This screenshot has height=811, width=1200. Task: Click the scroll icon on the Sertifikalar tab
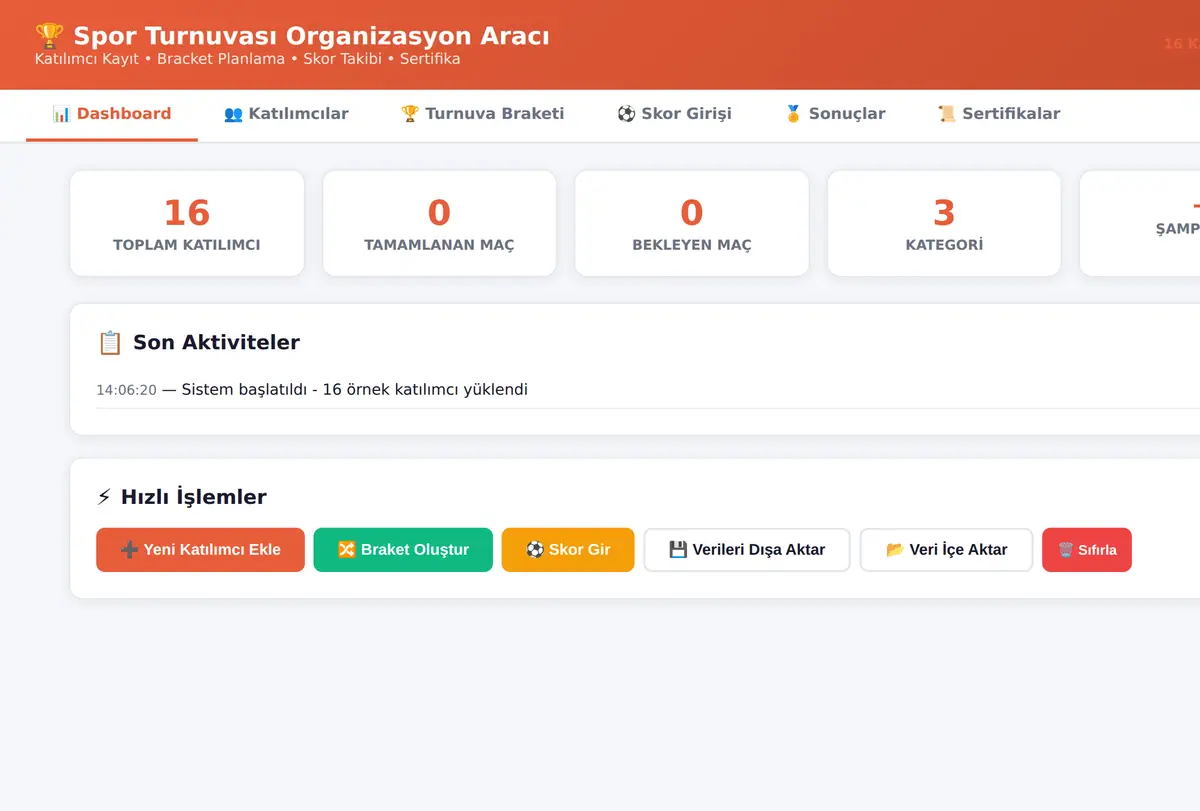point(947,114)
